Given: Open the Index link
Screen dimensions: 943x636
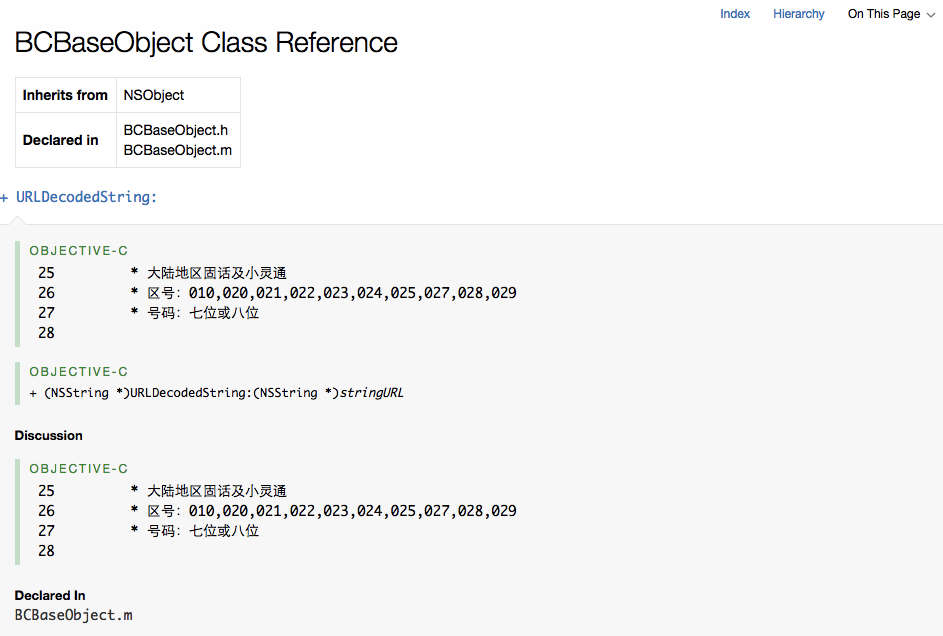Looking at the screenshot, I should (735, 14).
